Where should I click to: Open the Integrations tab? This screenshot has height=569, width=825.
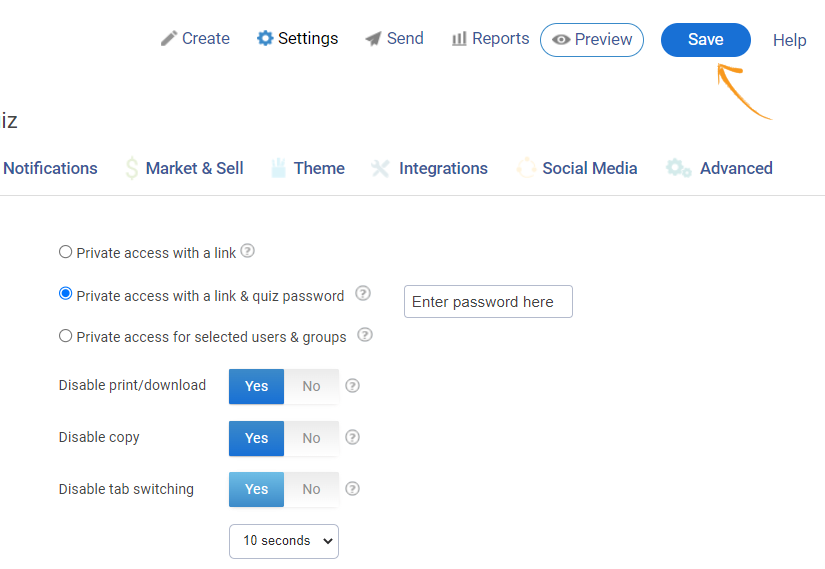click(x=442, y=168)
